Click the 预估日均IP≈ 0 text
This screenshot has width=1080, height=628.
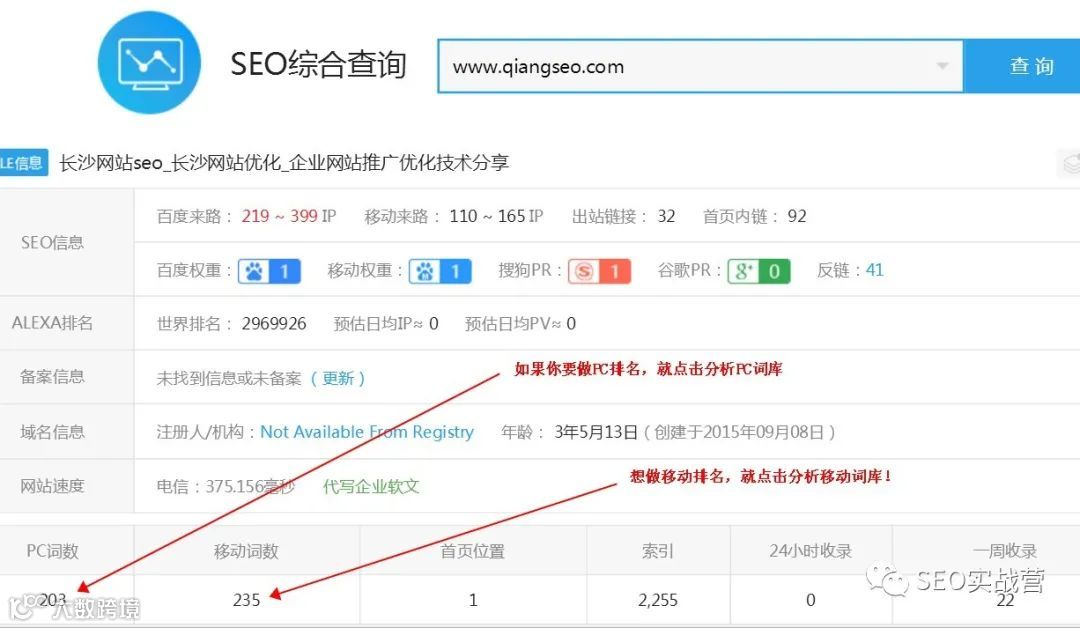tap(386, 324)
